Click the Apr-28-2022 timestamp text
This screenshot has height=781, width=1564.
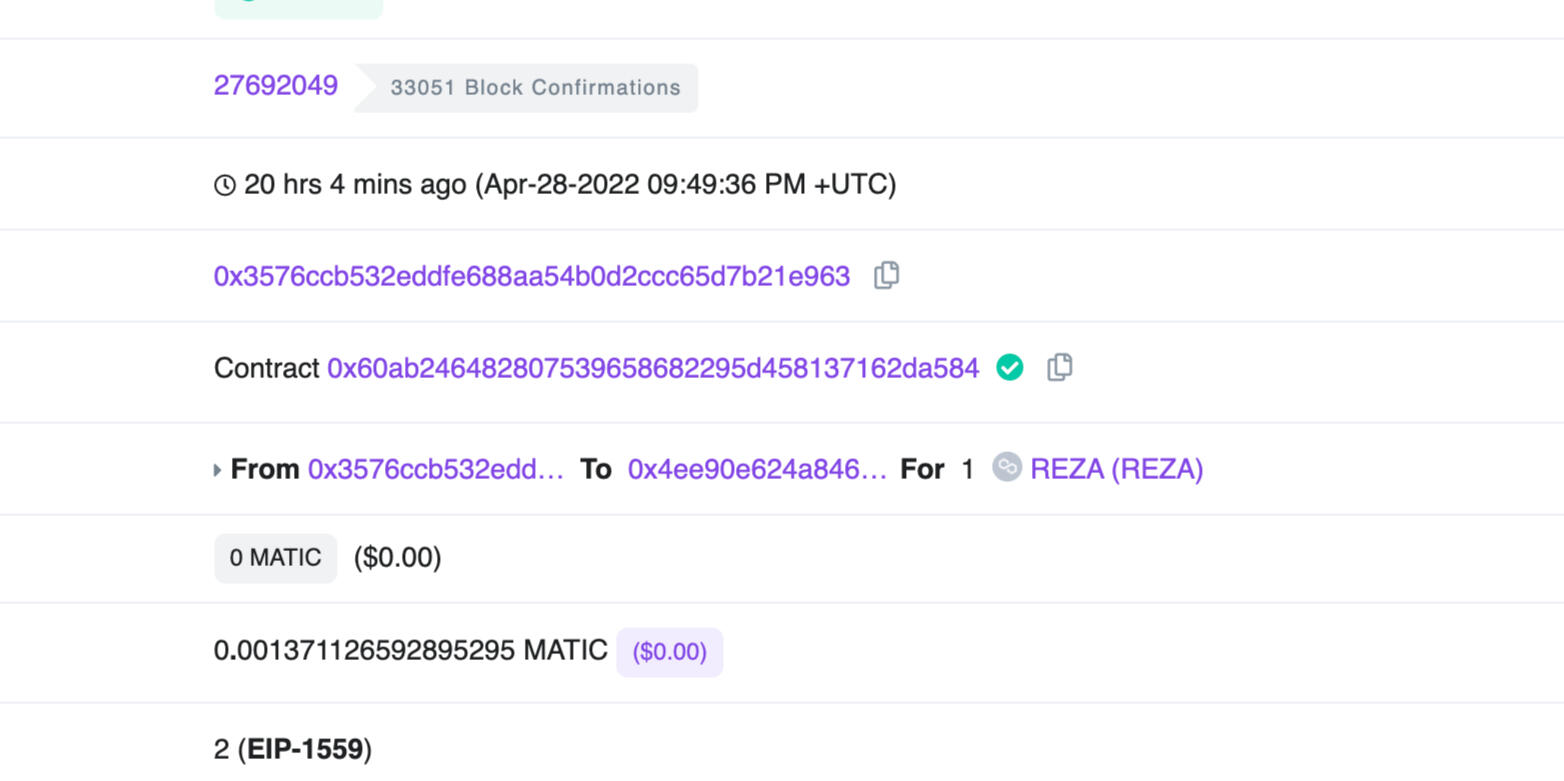[x=686, y=185]
